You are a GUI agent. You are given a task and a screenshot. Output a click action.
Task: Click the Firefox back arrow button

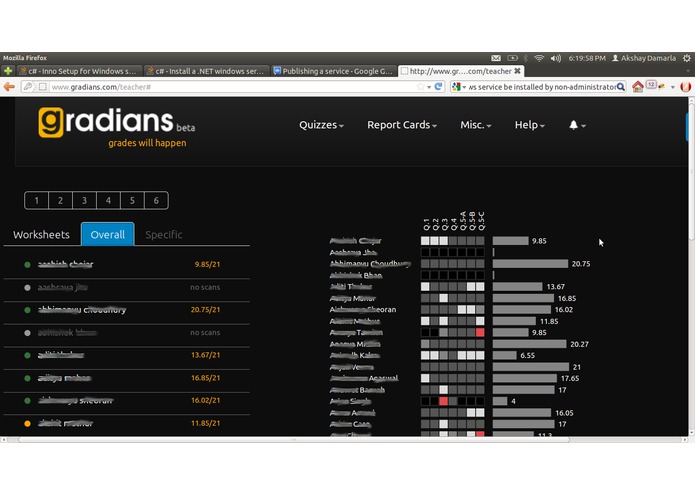coord(9,87)
